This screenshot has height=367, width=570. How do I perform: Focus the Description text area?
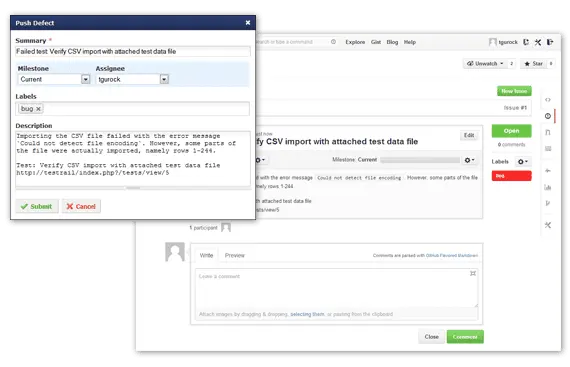coord(133,158)
